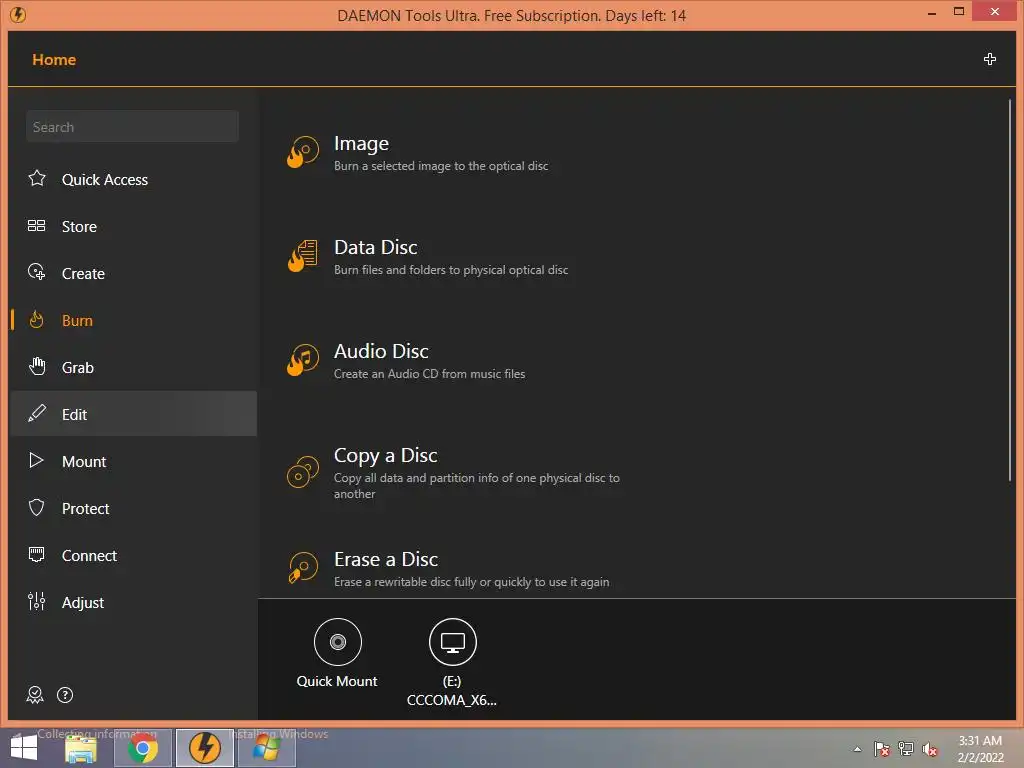1024x768 pixels.
Task: Select the Grab hand icon
Action: [x=37, y=366]
